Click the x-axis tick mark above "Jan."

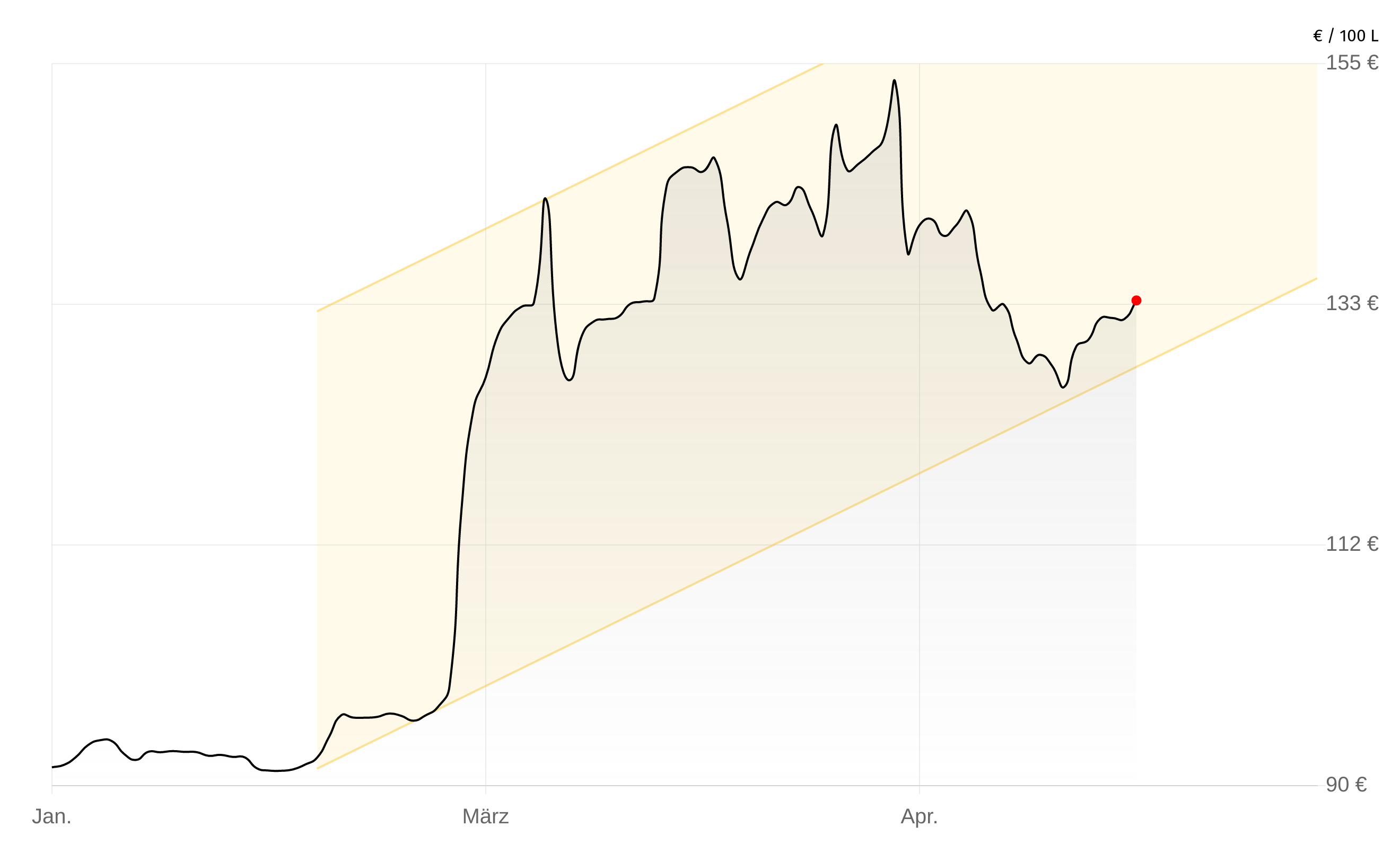(52, 789)
